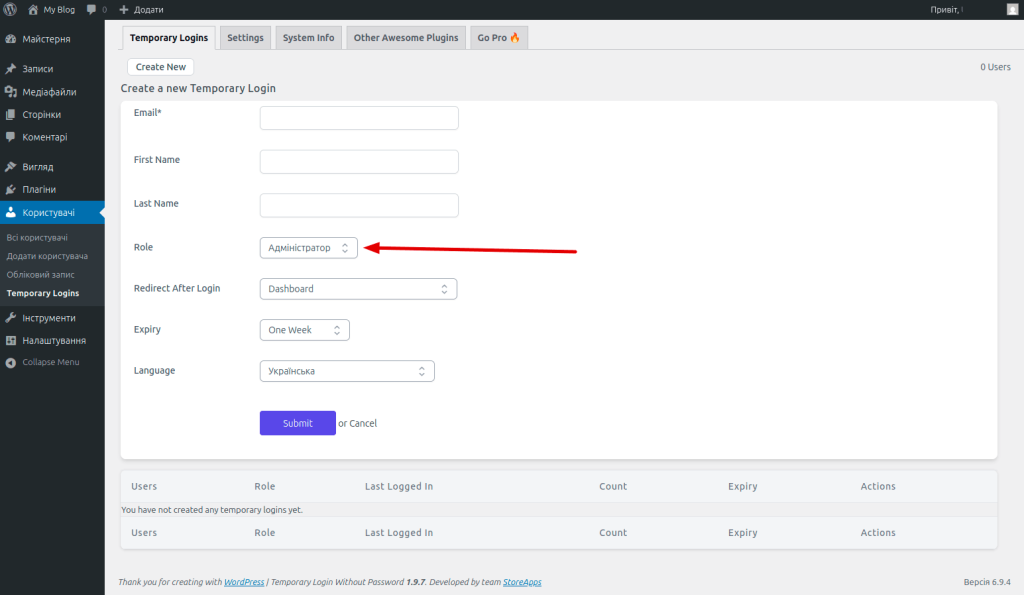
Task: Click the Email input field
Action: (359, 118)
